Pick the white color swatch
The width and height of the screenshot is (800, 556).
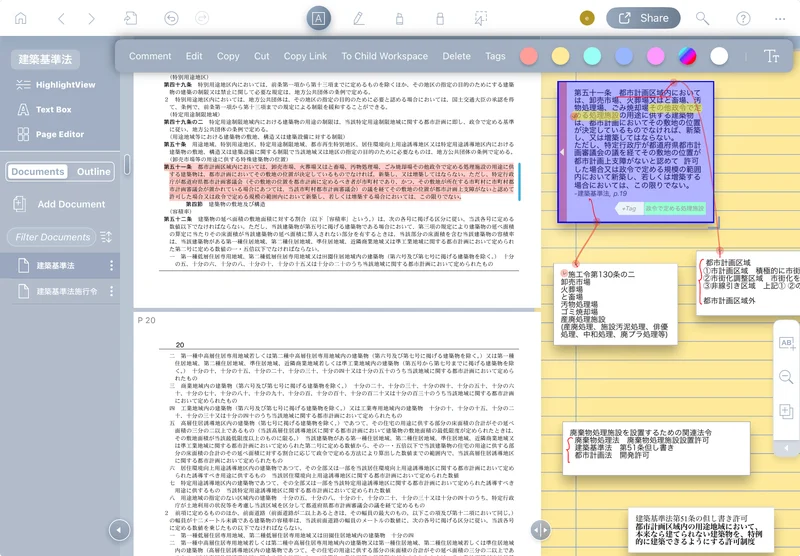coord(719,56)
